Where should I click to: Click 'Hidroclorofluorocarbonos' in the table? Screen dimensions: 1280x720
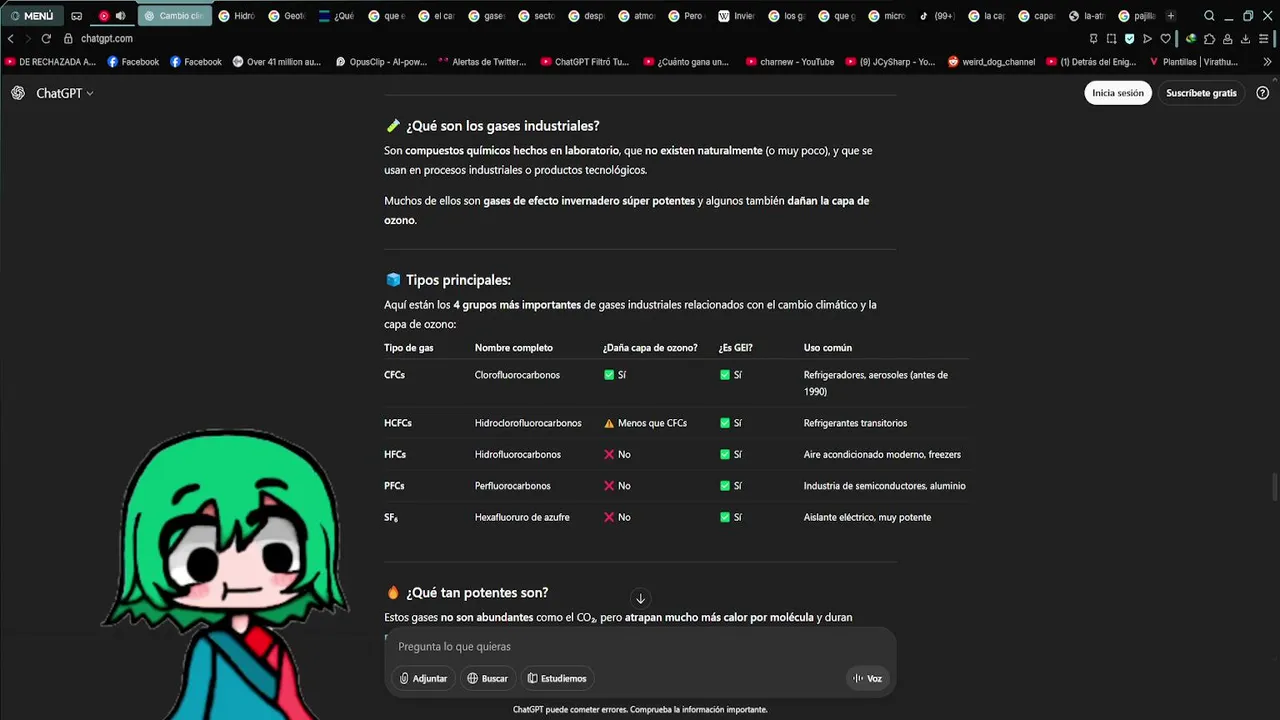[x=528, y=423]
